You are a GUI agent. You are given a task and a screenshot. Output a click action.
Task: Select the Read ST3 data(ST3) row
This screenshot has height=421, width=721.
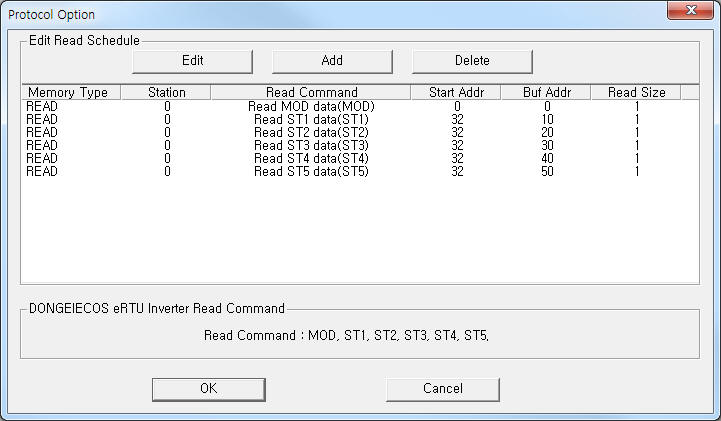pos(312,145)
